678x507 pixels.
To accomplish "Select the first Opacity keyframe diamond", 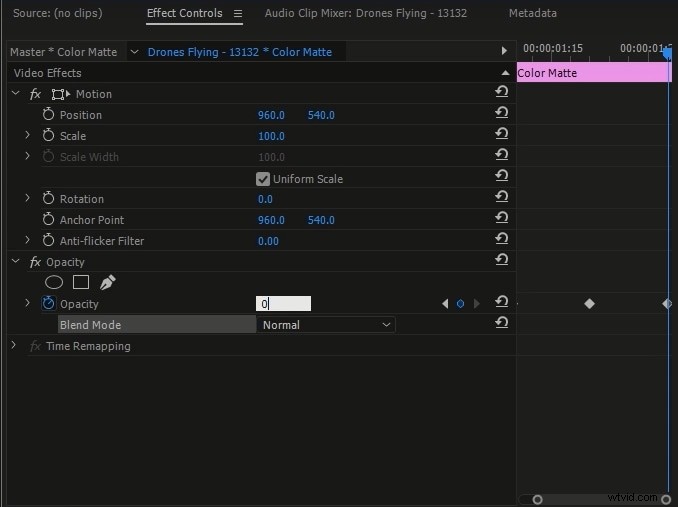I will point(589,304).
